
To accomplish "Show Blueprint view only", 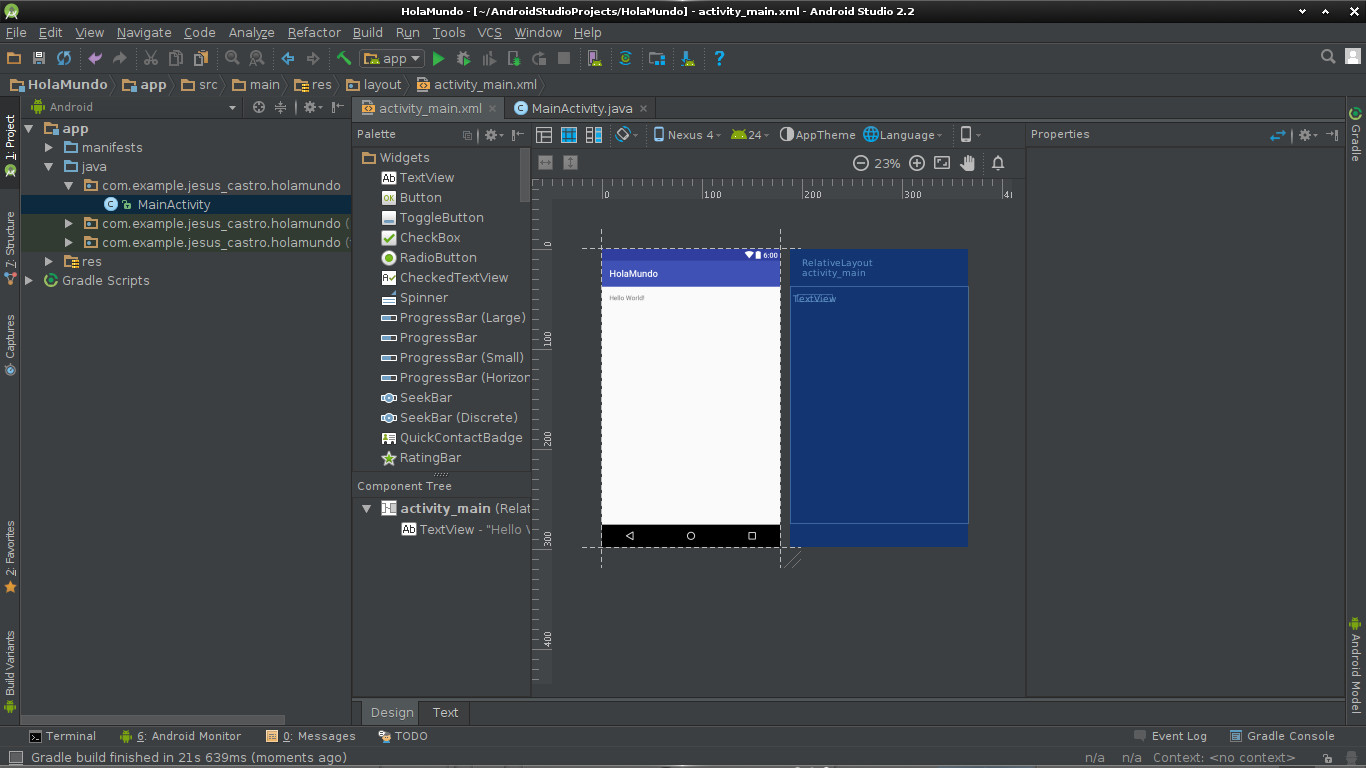I will click(569, 135).
